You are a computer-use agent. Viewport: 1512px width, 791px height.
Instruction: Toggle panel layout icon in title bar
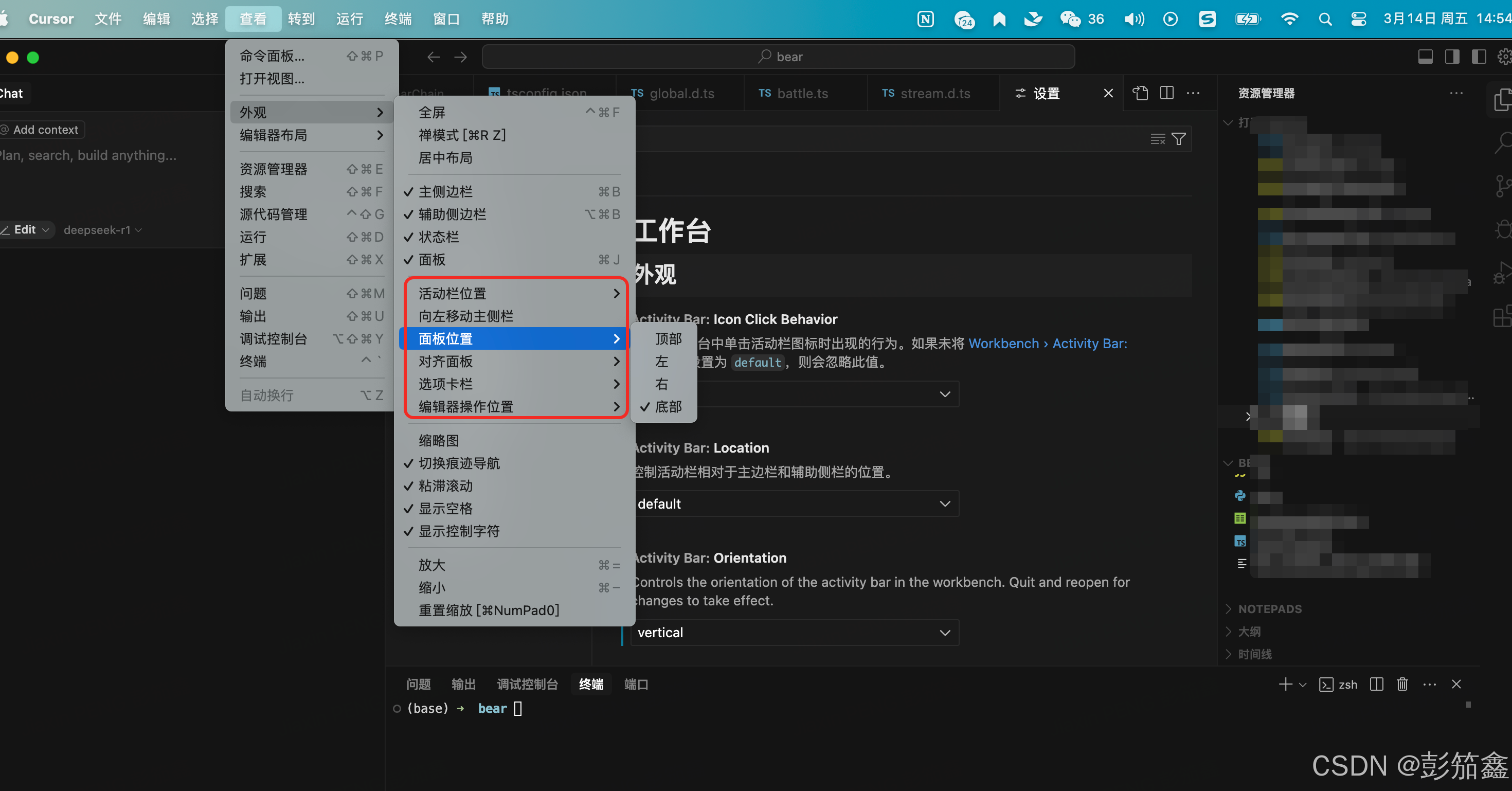click(1425, 57)
